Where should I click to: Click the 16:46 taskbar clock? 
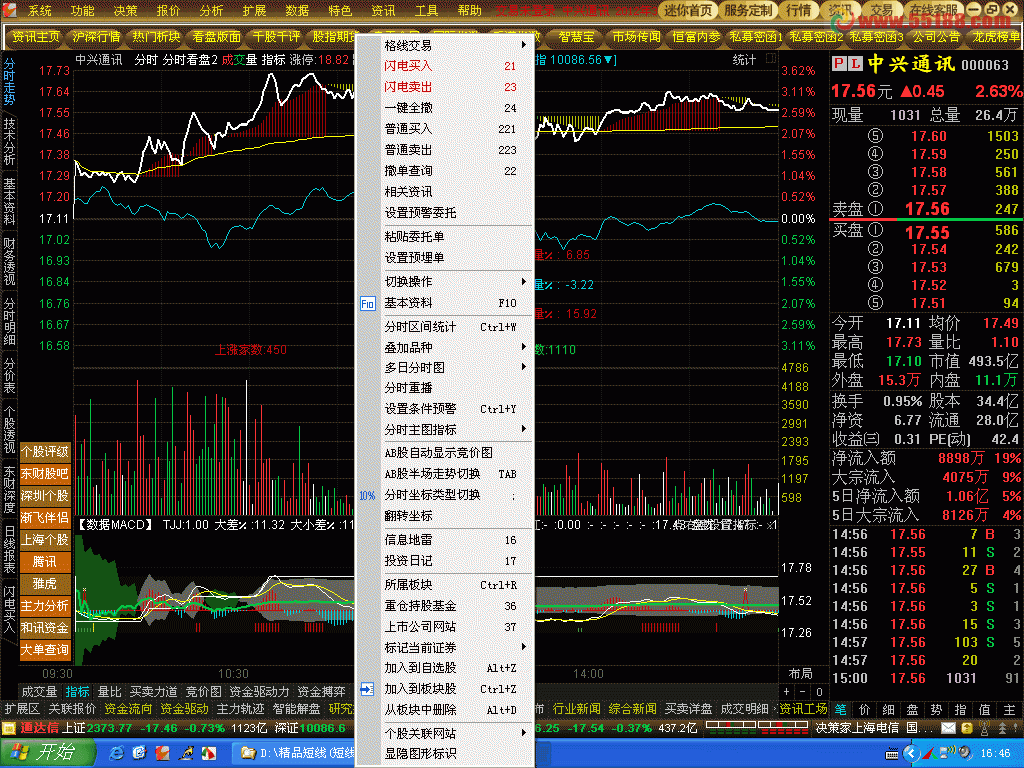pos(995,754)
